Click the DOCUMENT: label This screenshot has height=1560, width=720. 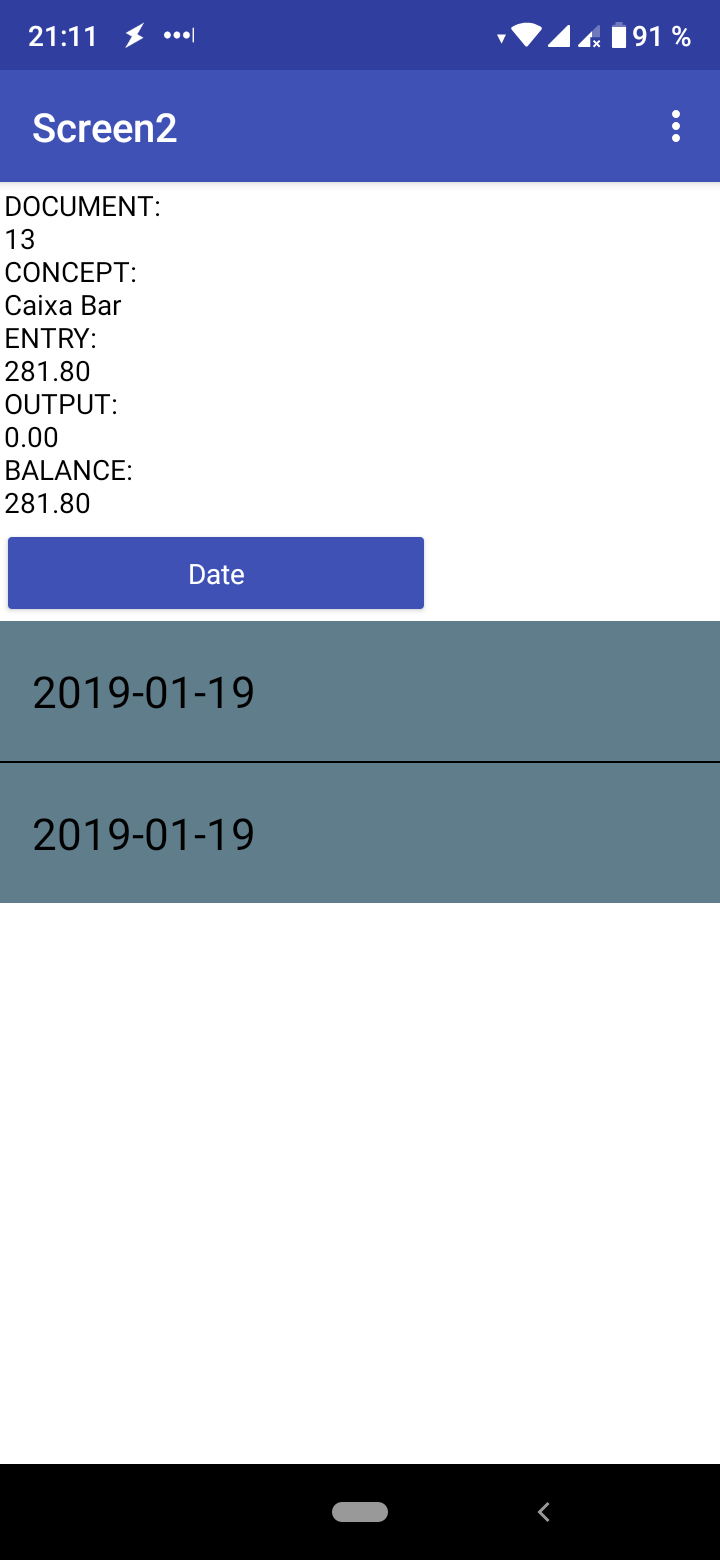[x=83, y=207]
